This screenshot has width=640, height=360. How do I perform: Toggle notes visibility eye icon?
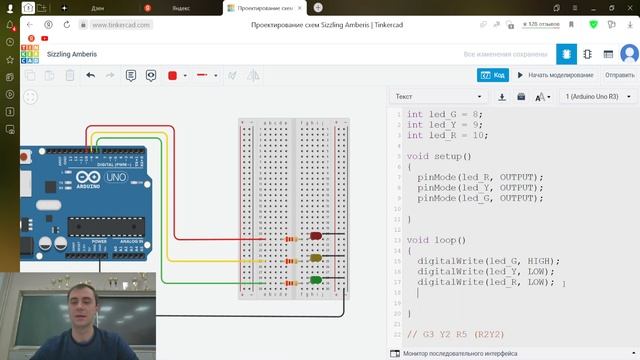tap(151, 76)
